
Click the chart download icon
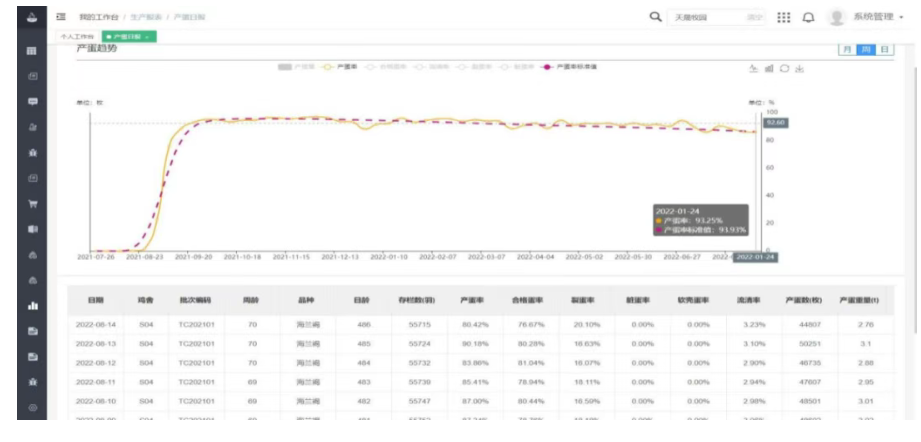point(800,69)
